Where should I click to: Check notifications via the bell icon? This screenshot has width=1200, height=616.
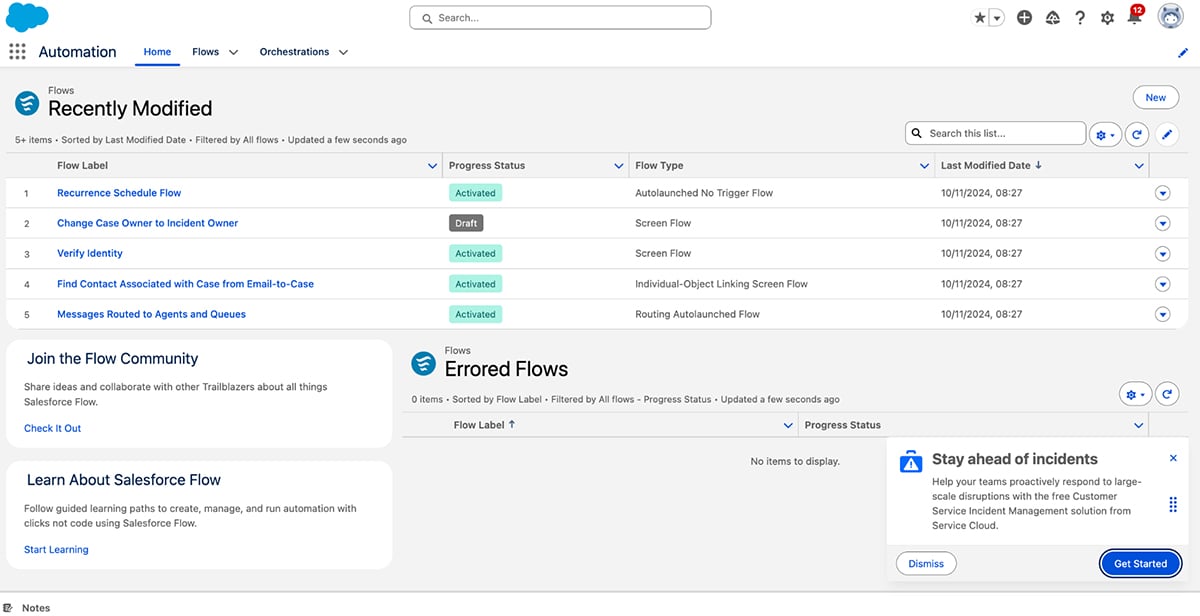point(1135,17)
